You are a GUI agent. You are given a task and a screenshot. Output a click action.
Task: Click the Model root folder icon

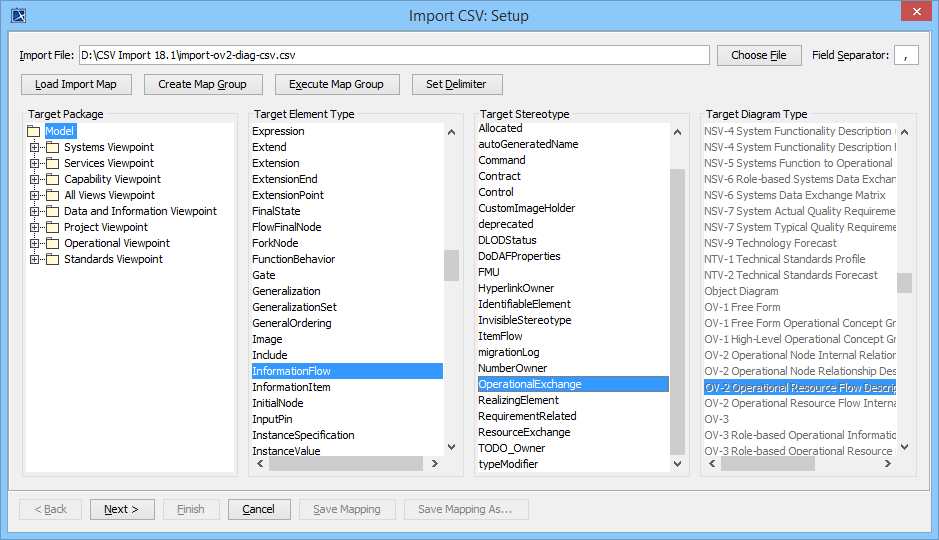point(33,131)
